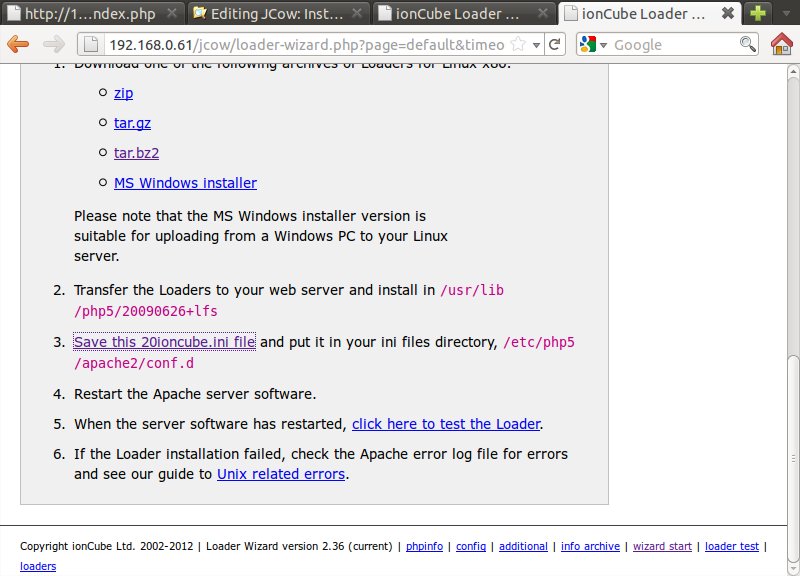
Task: Open the loaders footer link
Action: click(38, 566)
